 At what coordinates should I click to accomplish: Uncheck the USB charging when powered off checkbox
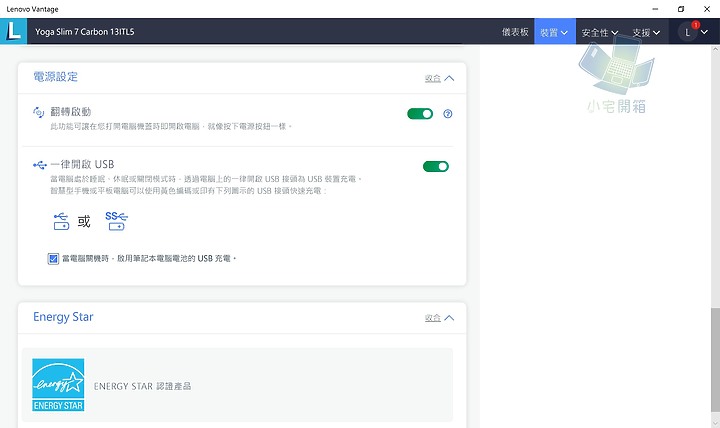click(x=53, y=259)
